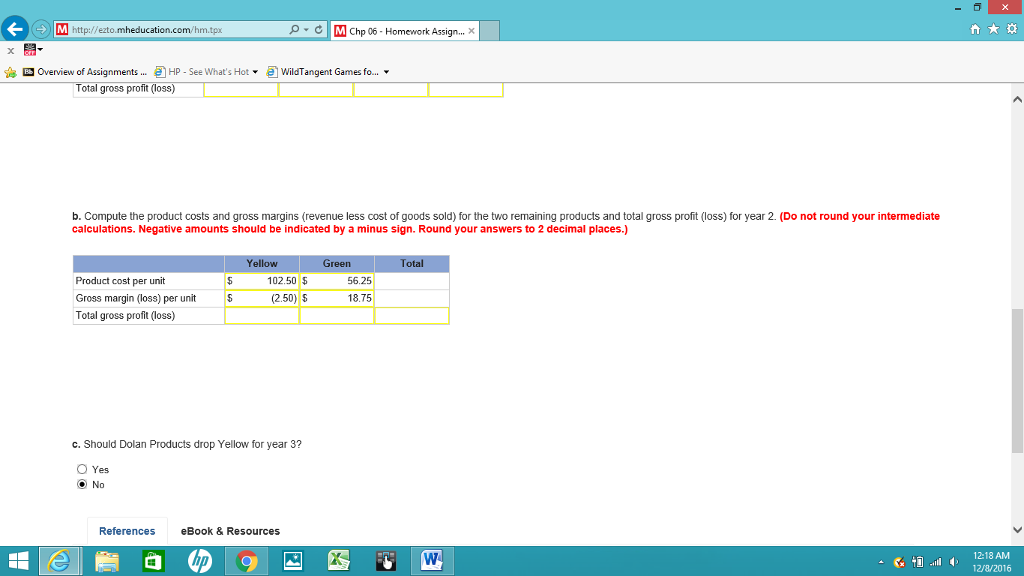Open eBook & Resources
Image resolution: width=1024 pixels, height=576 pixels.
click(229, 531)
